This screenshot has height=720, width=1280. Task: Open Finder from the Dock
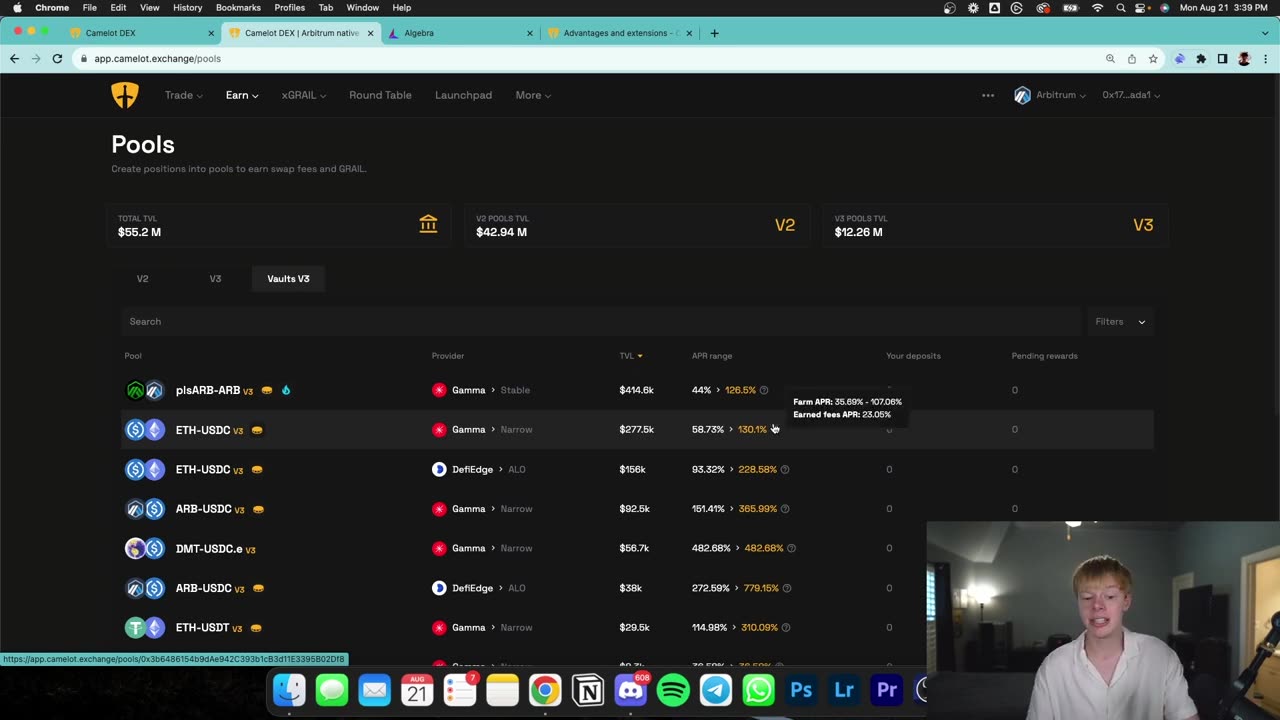pos(289,690)
